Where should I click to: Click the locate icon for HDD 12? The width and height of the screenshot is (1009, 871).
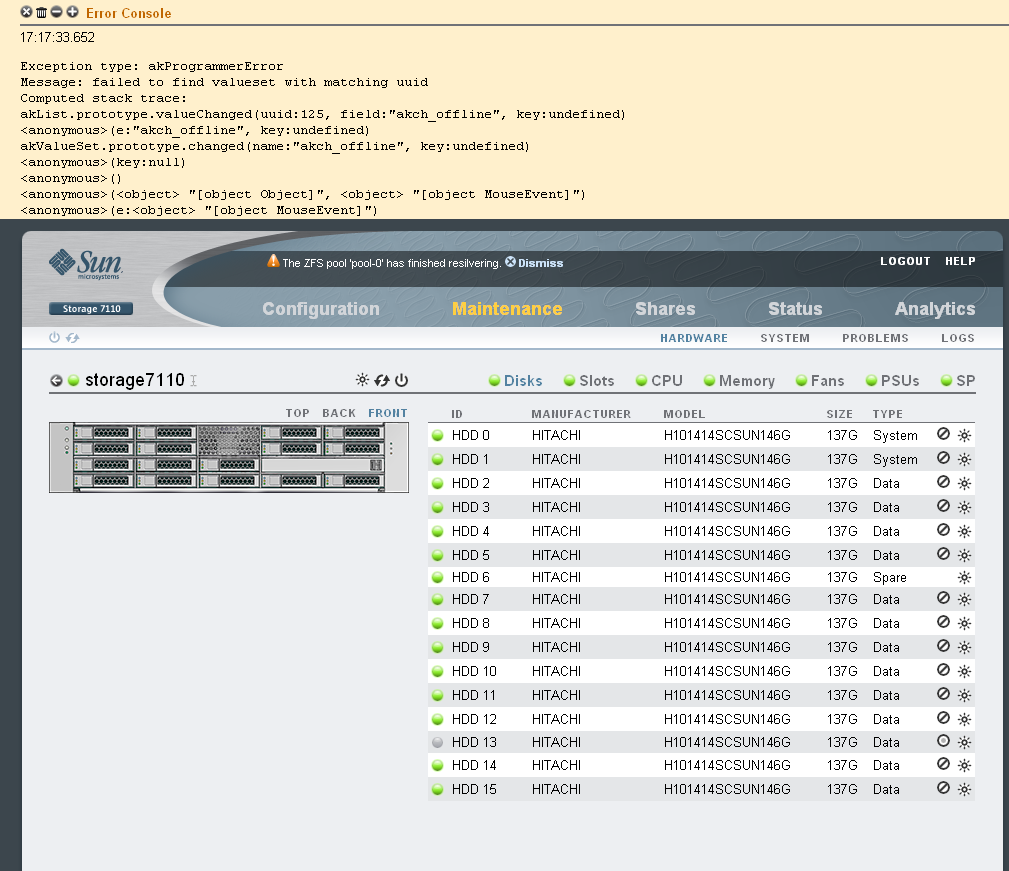(964, 719)
